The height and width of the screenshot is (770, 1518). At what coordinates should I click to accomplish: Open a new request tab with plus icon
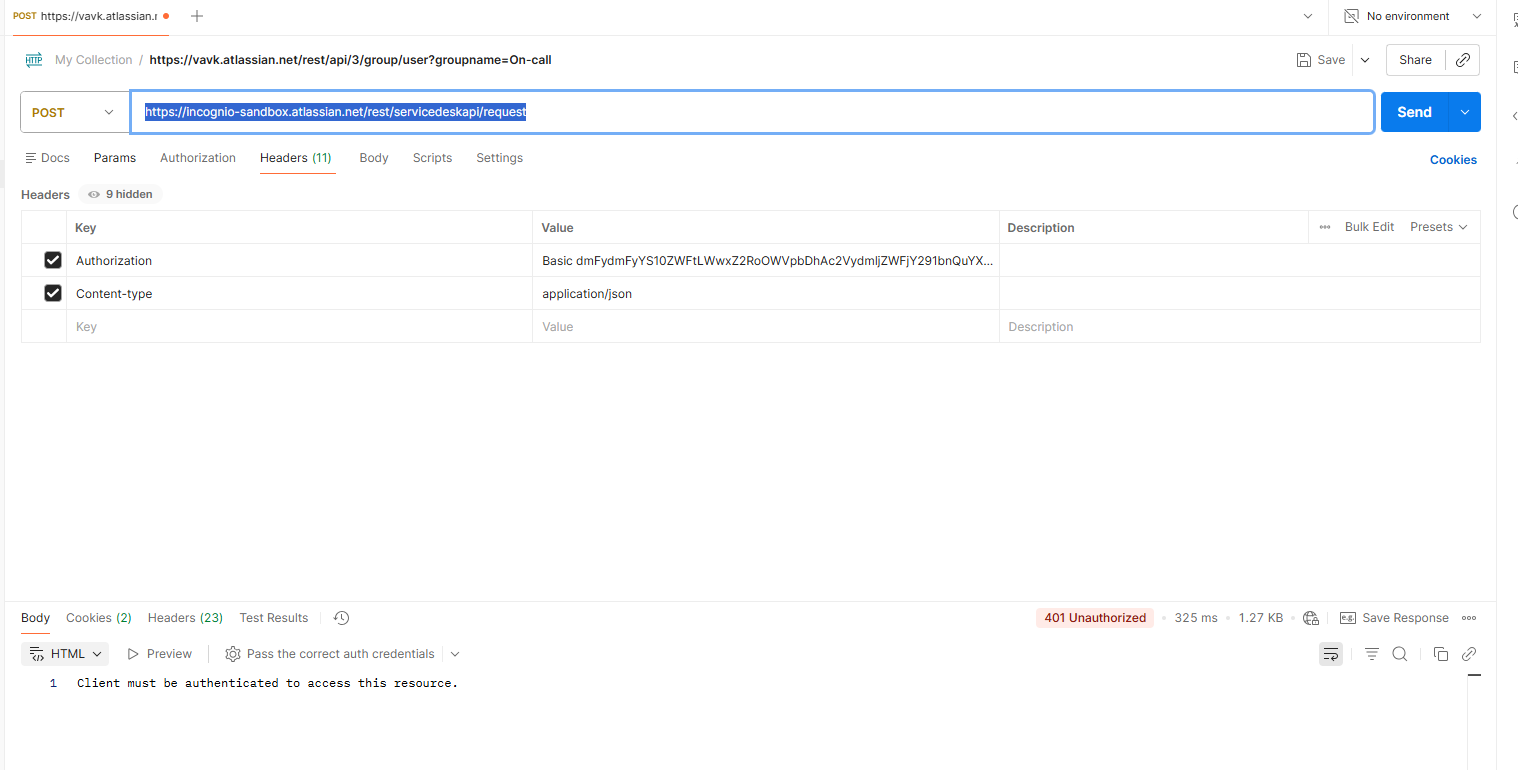197,16
